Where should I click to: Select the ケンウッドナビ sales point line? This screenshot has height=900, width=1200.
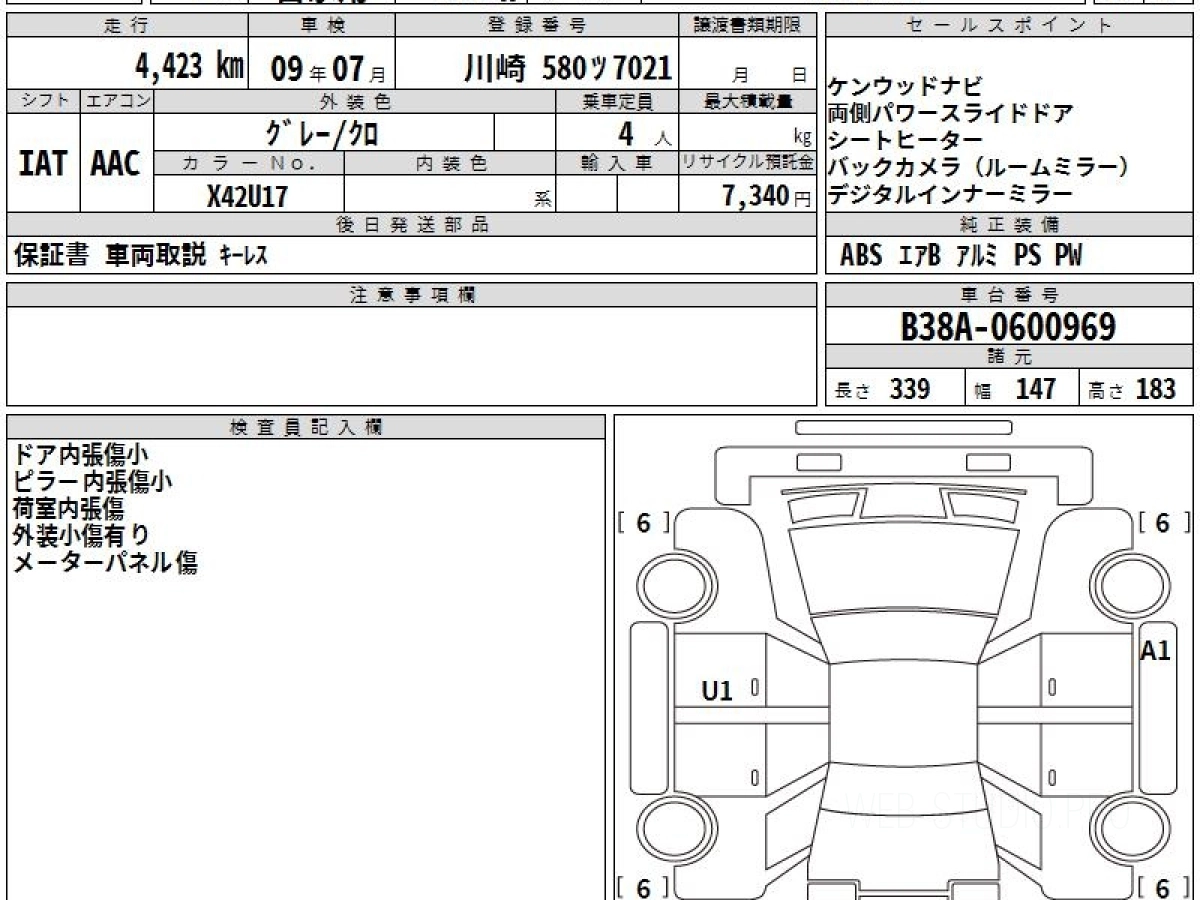pos(906,86)
